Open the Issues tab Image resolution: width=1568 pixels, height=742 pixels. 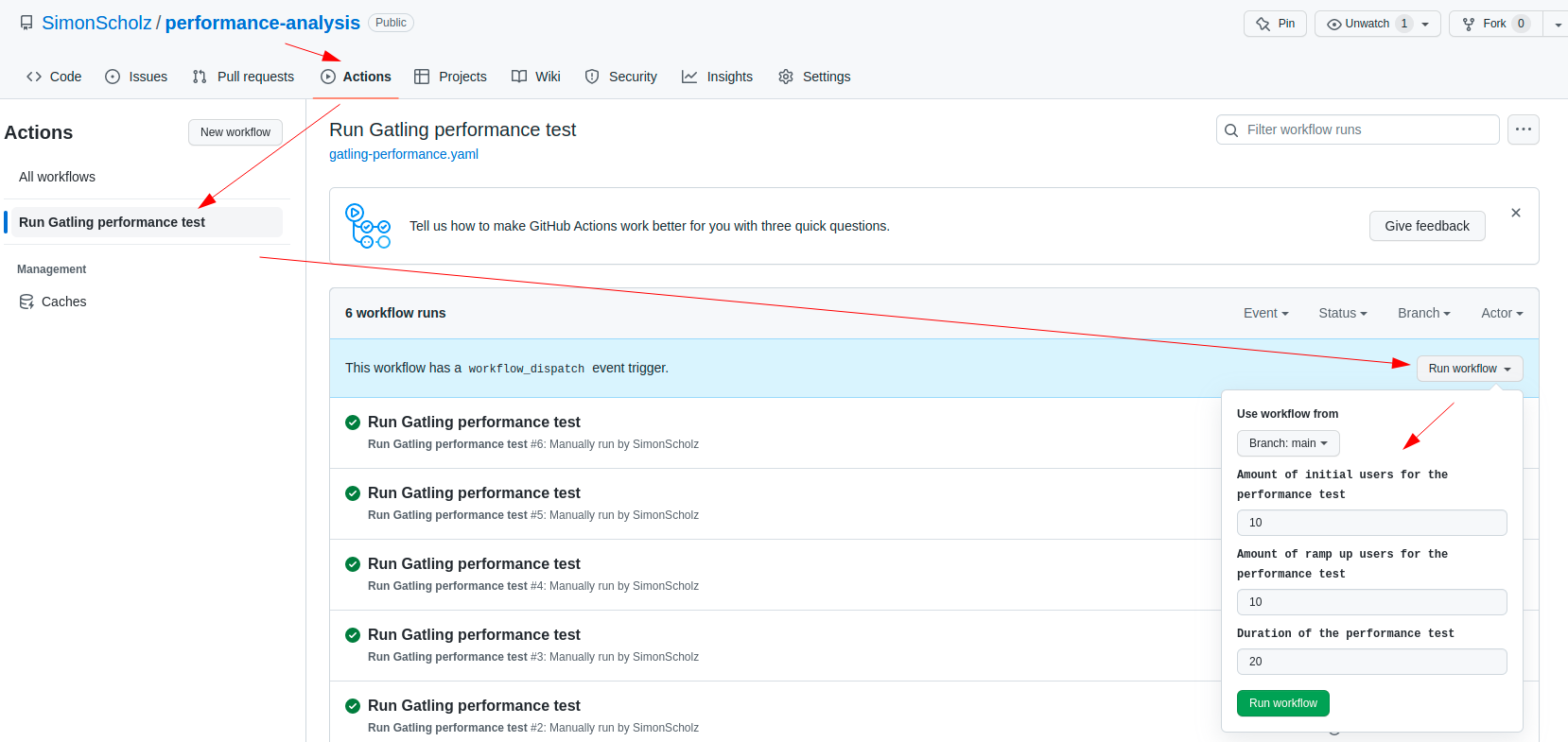pyautogui.click(x=136, y=77)
